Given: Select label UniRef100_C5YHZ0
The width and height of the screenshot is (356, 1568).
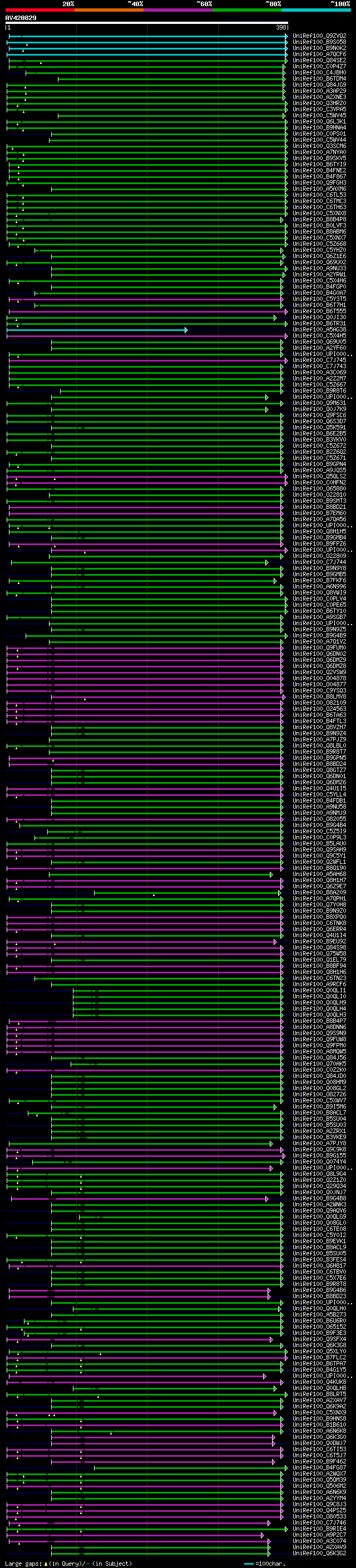Looking at the screenshot, I should tap(319, 250).
